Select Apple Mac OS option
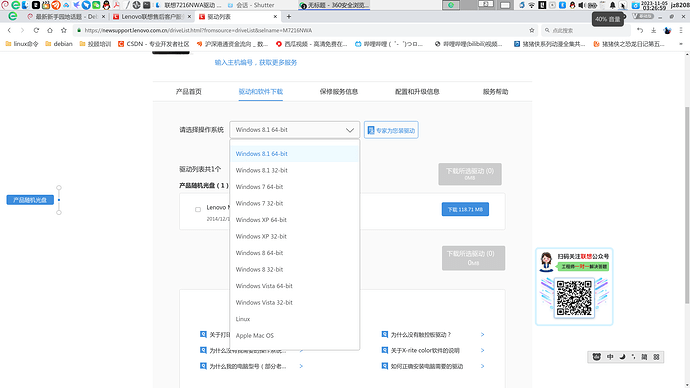The image size is (690, 388). point(294,335)
